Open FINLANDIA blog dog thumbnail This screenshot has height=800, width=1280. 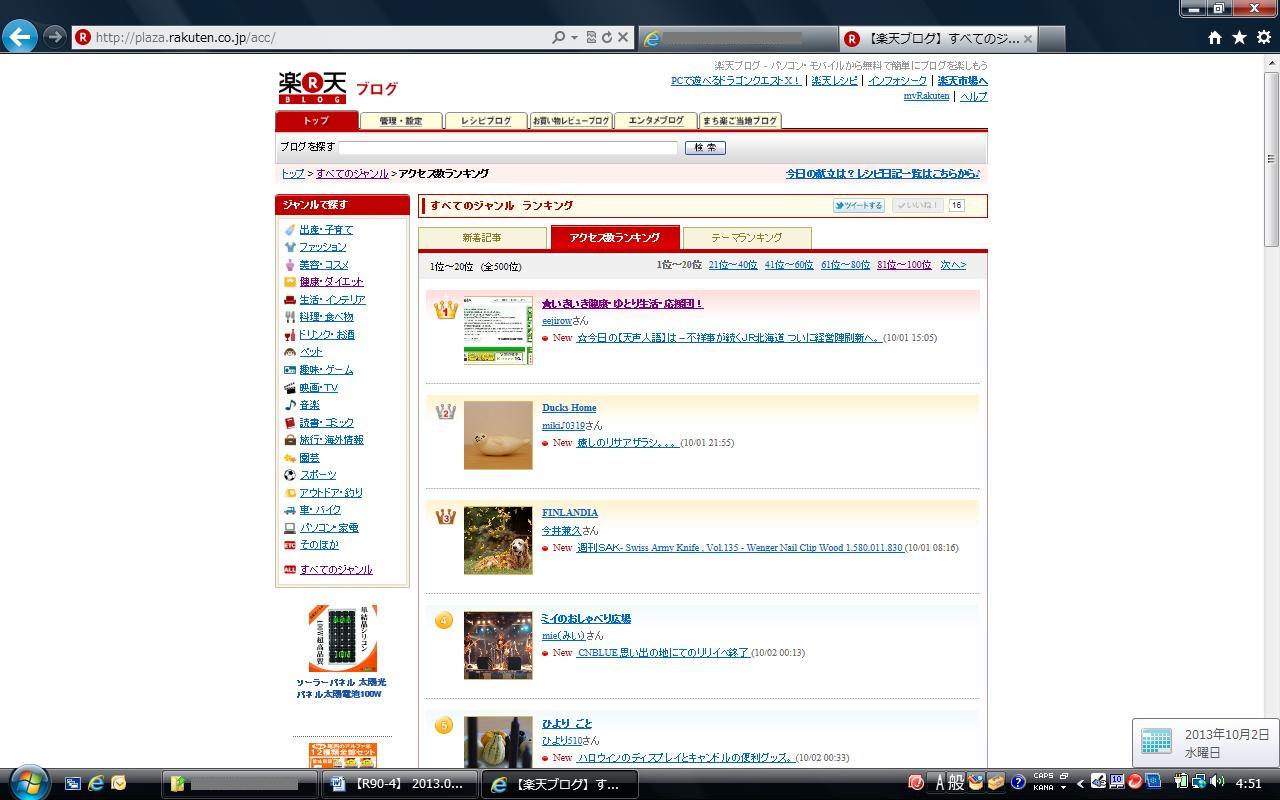coord(498,540)
